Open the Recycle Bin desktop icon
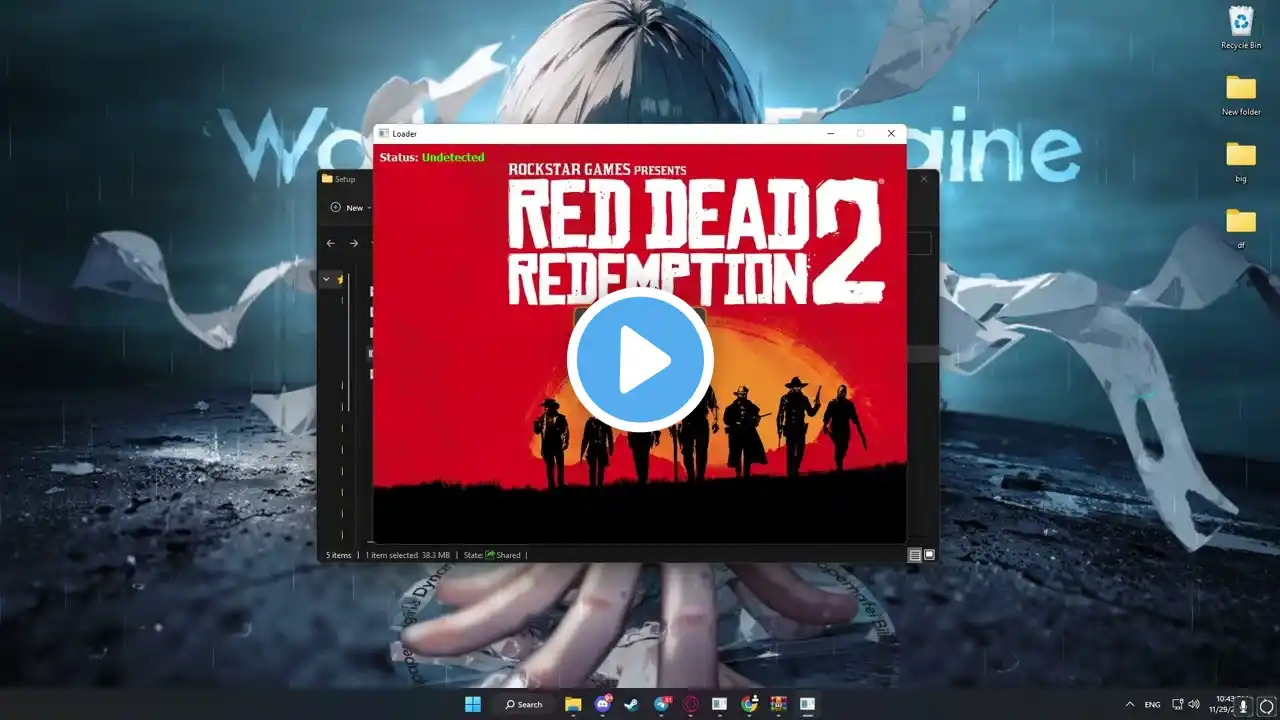The width and height of the screenshot is (1280, 720). tap(1241, 27)
